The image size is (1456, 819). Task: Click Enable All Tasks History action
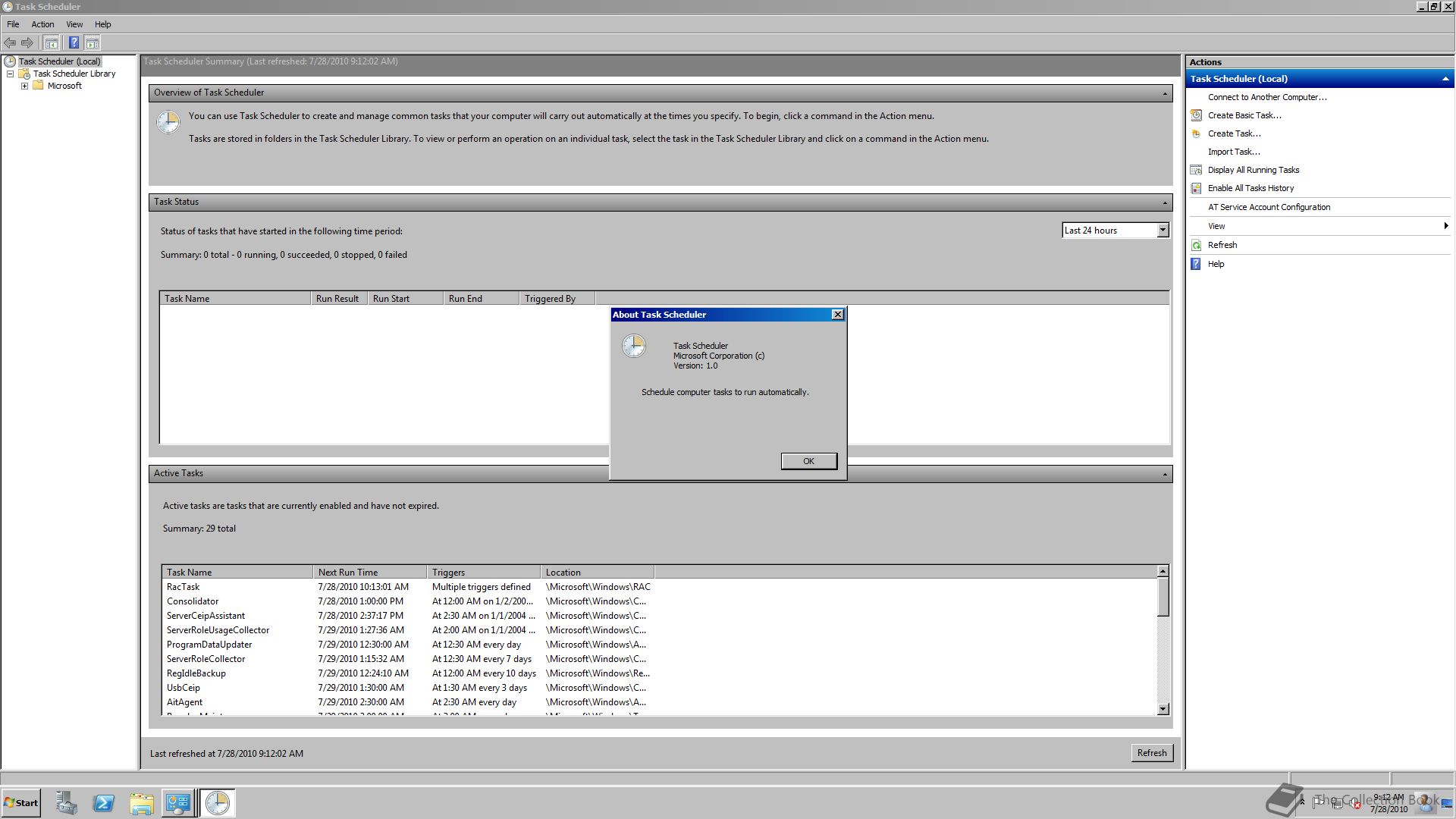[1250, 188]
